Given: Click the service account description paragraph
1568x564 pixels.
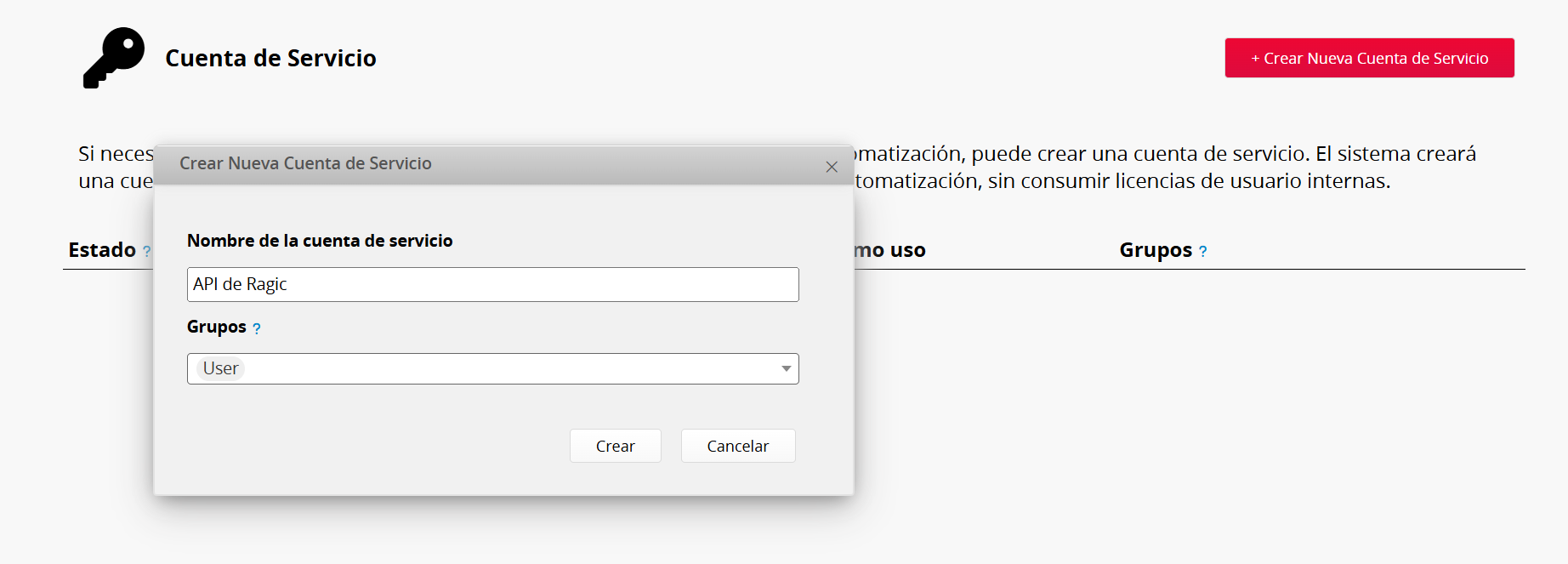Looking at the screenshot, I should point(1165,167).
